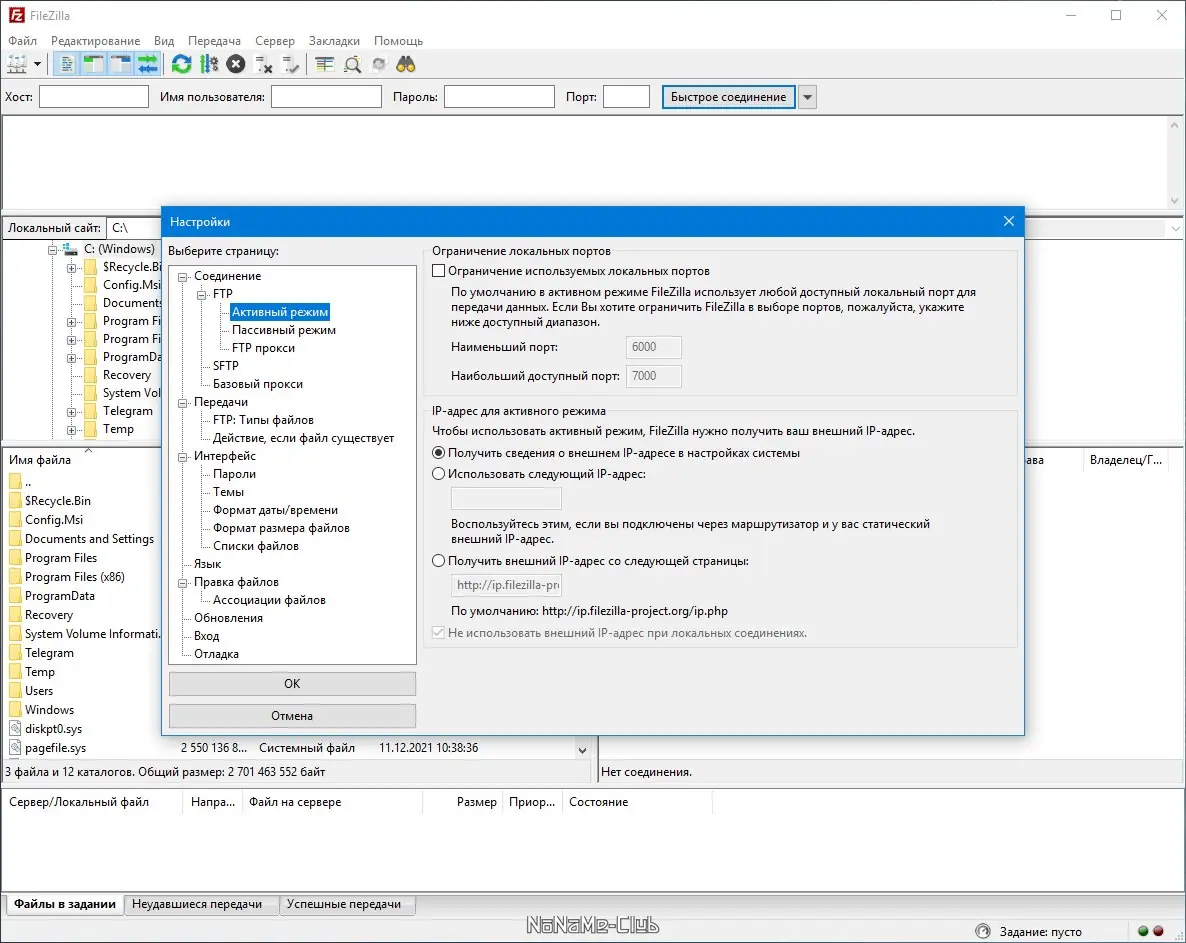Image resolution: width=1186 pixels, height=943 pixels.
Task: Click folder icon beside Windows in file list
Action: point(15,709)
